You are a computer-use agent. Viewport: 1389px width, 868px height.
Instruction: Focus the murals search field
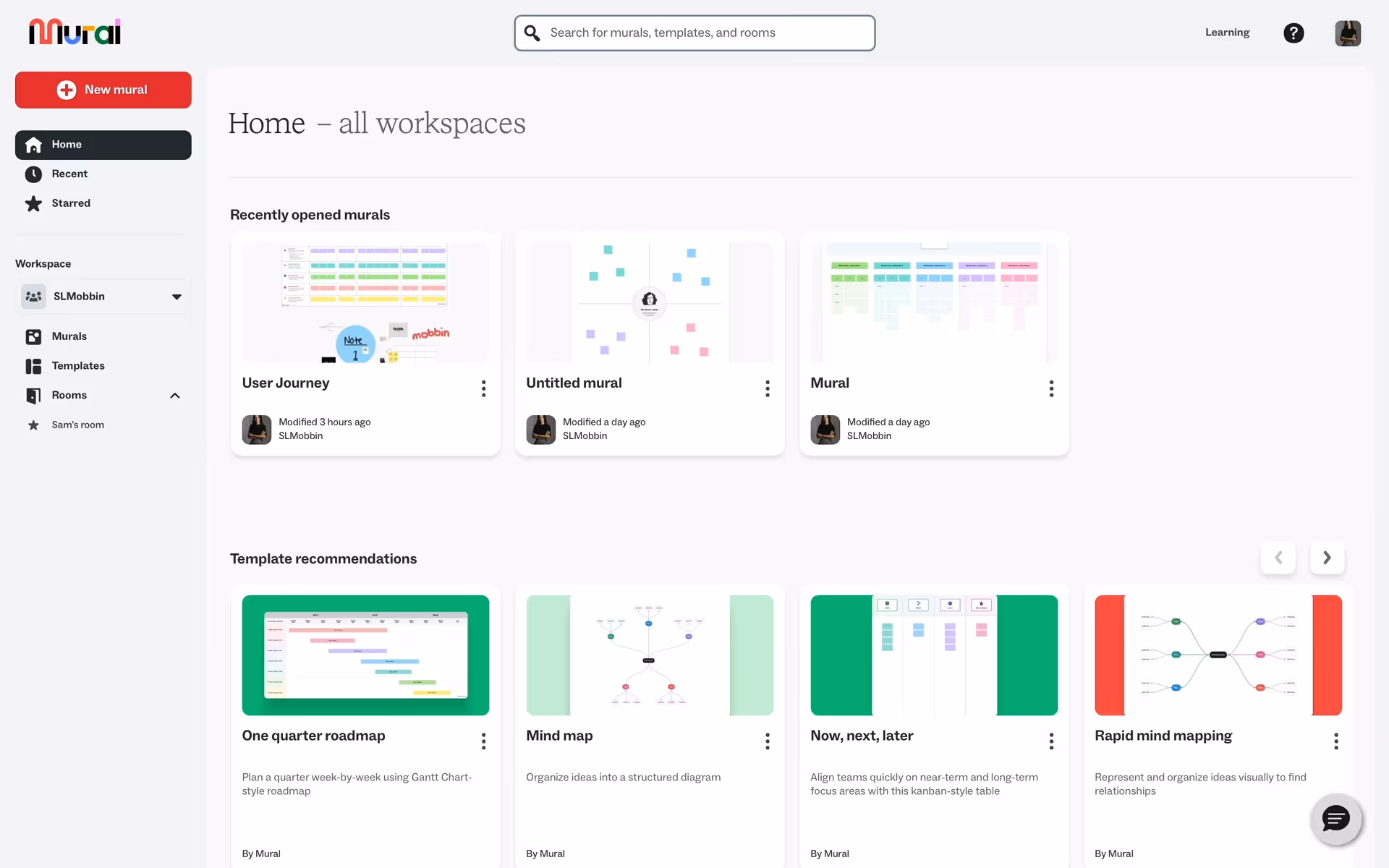[x=694, y=33]
